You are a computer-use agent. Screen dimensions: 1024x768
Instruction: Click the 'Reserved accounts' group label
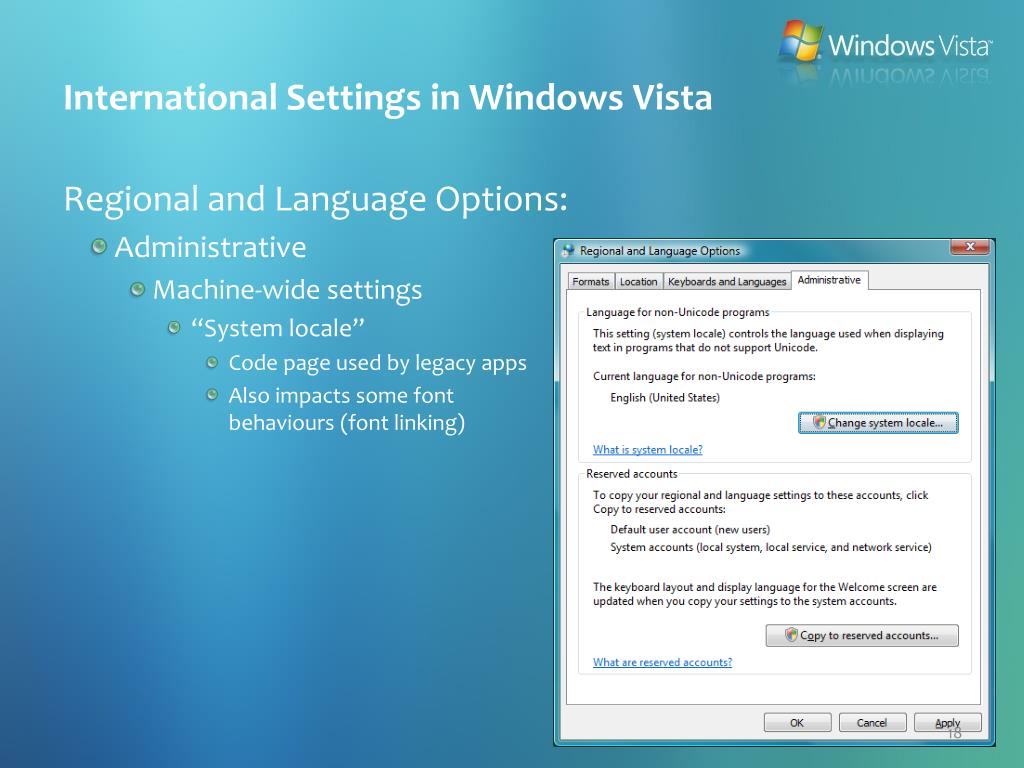pyautogui.click(x=632, y=474)
